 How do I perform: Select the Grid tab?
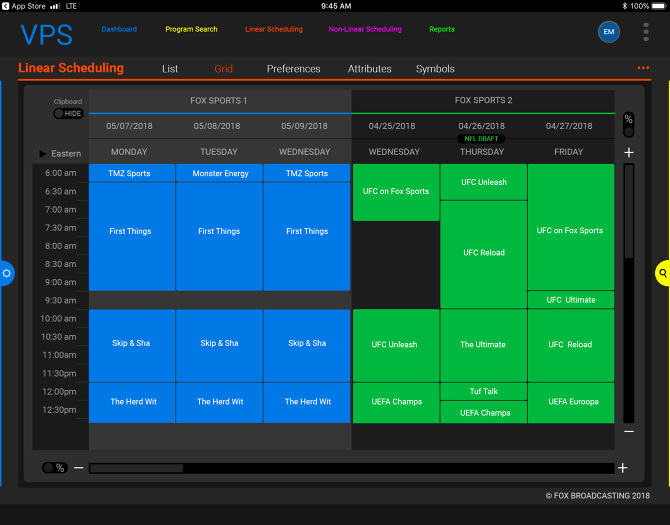[x=223, y=69]
